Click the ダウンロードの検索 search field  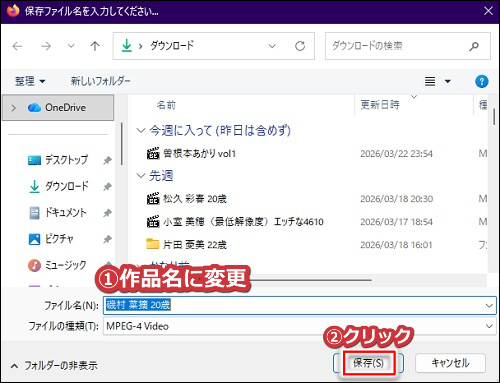(x=408, y=46)
